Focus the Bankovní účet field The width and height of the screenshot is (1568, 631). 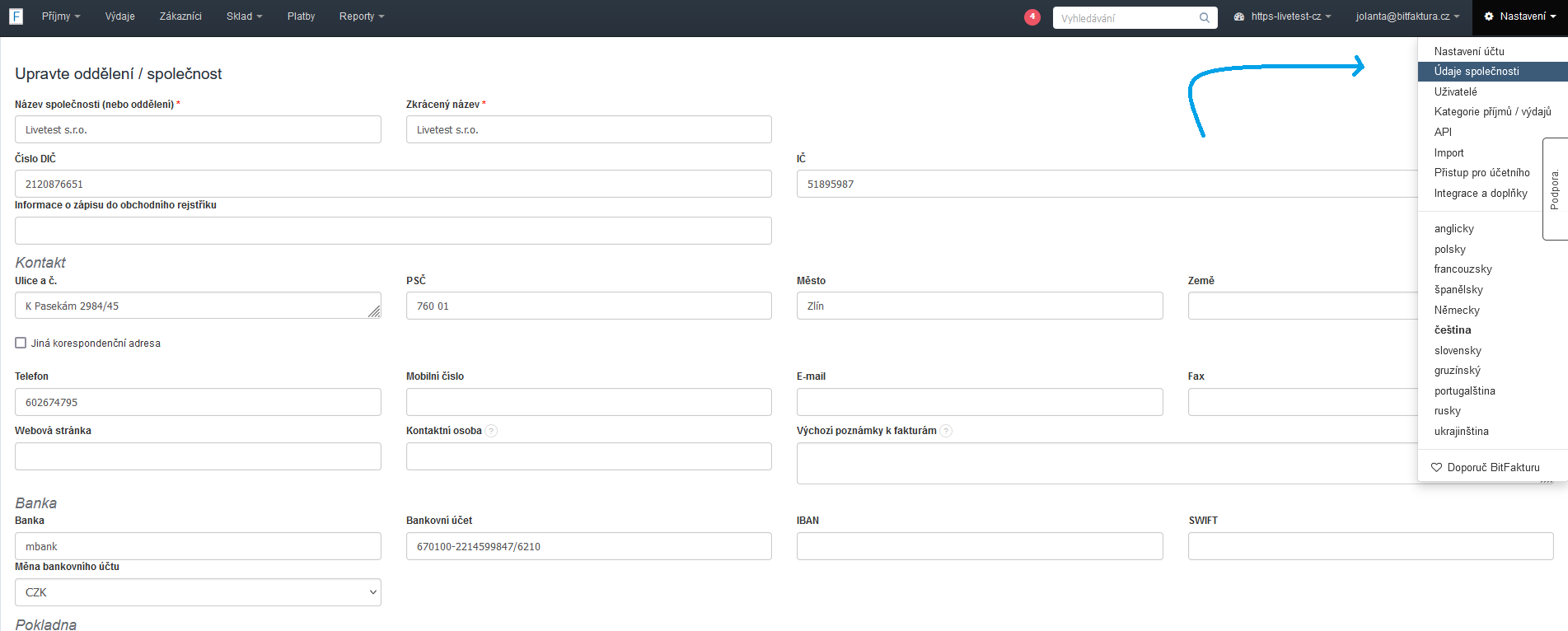pos(589,546)
